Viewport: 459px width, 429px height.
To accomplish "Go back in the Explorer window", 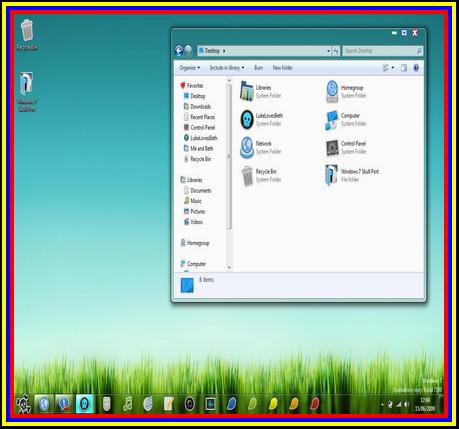I will pyautogui.click(x=179, y=51).
